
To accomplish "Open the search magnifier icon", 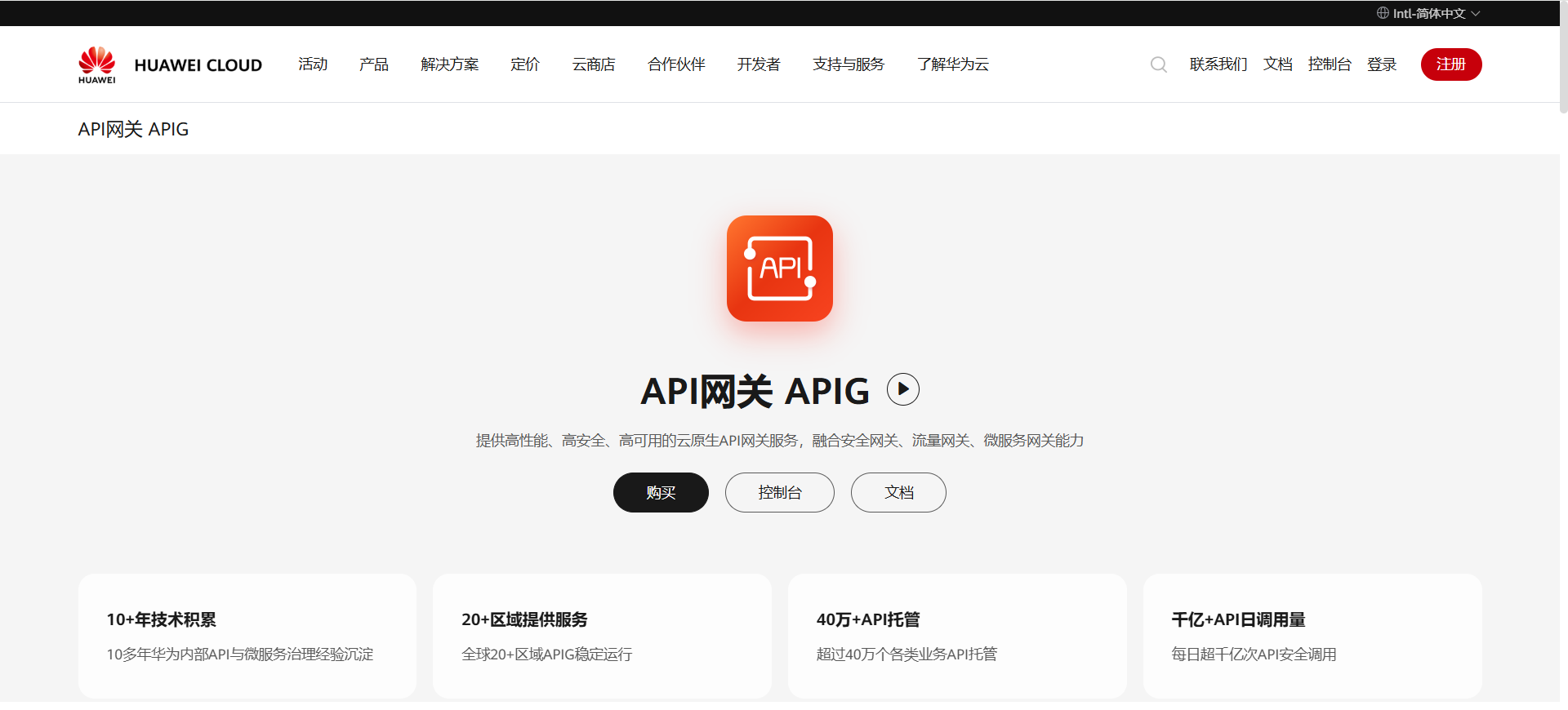I will pos(1158,64).
